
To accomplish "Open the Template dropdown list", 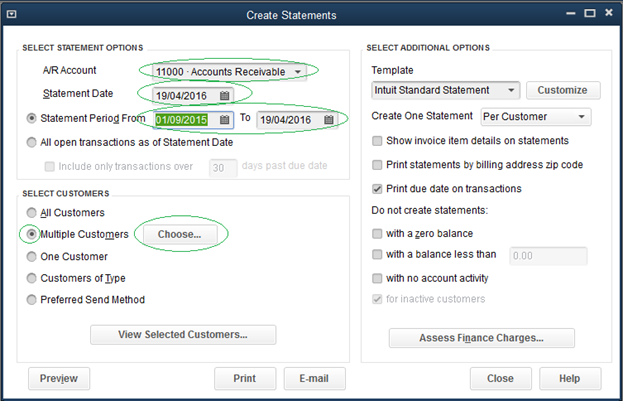I will pyautogui.click(x=511, y=90).
